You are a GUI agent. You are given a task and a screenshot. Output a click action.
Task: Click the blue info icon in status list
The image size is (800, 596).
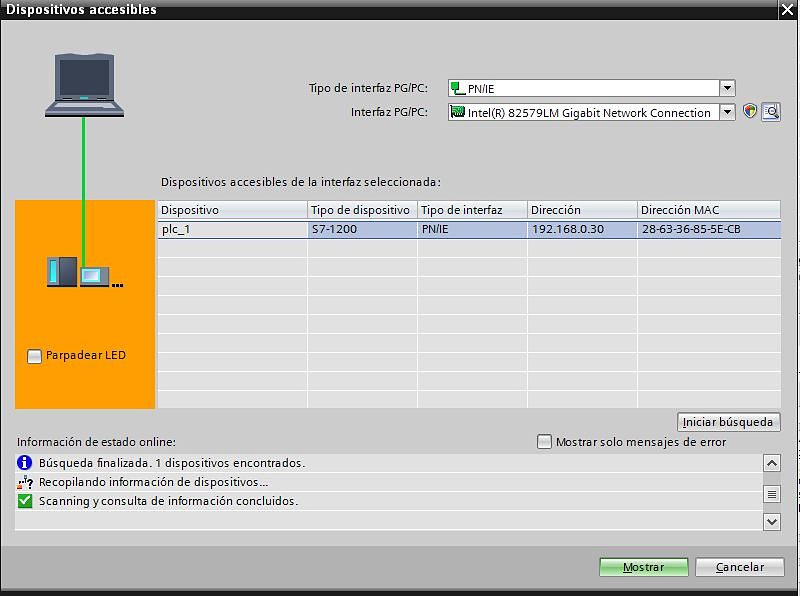point(25,463)
